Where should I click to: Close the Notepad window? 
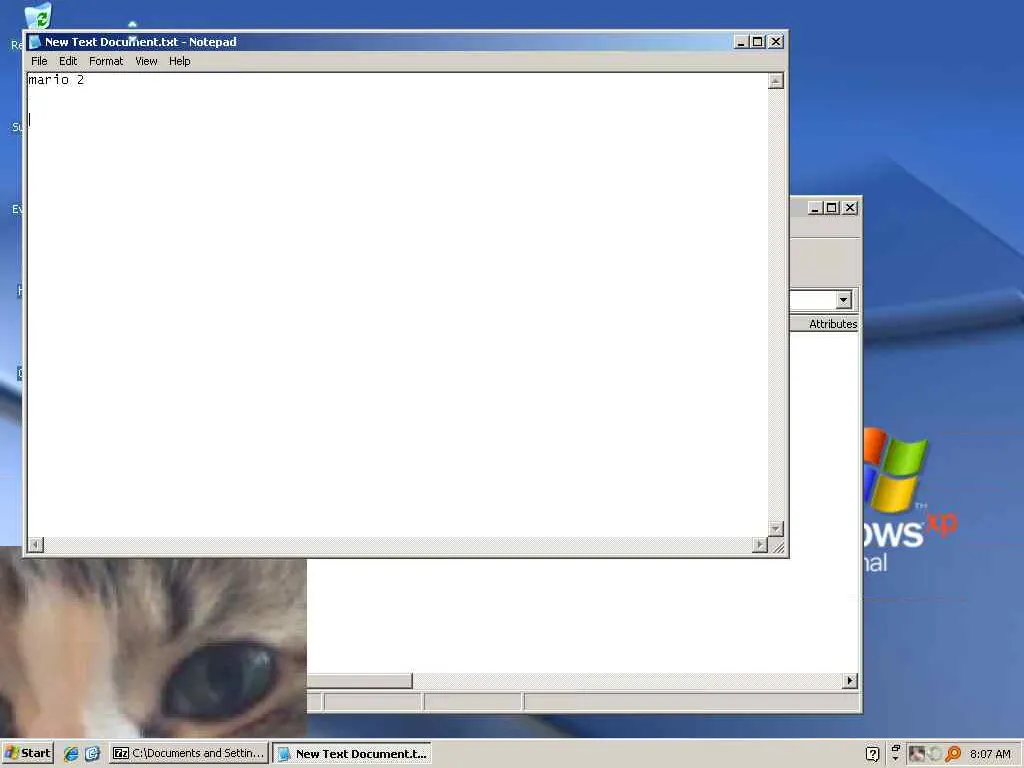coord(776,42)
